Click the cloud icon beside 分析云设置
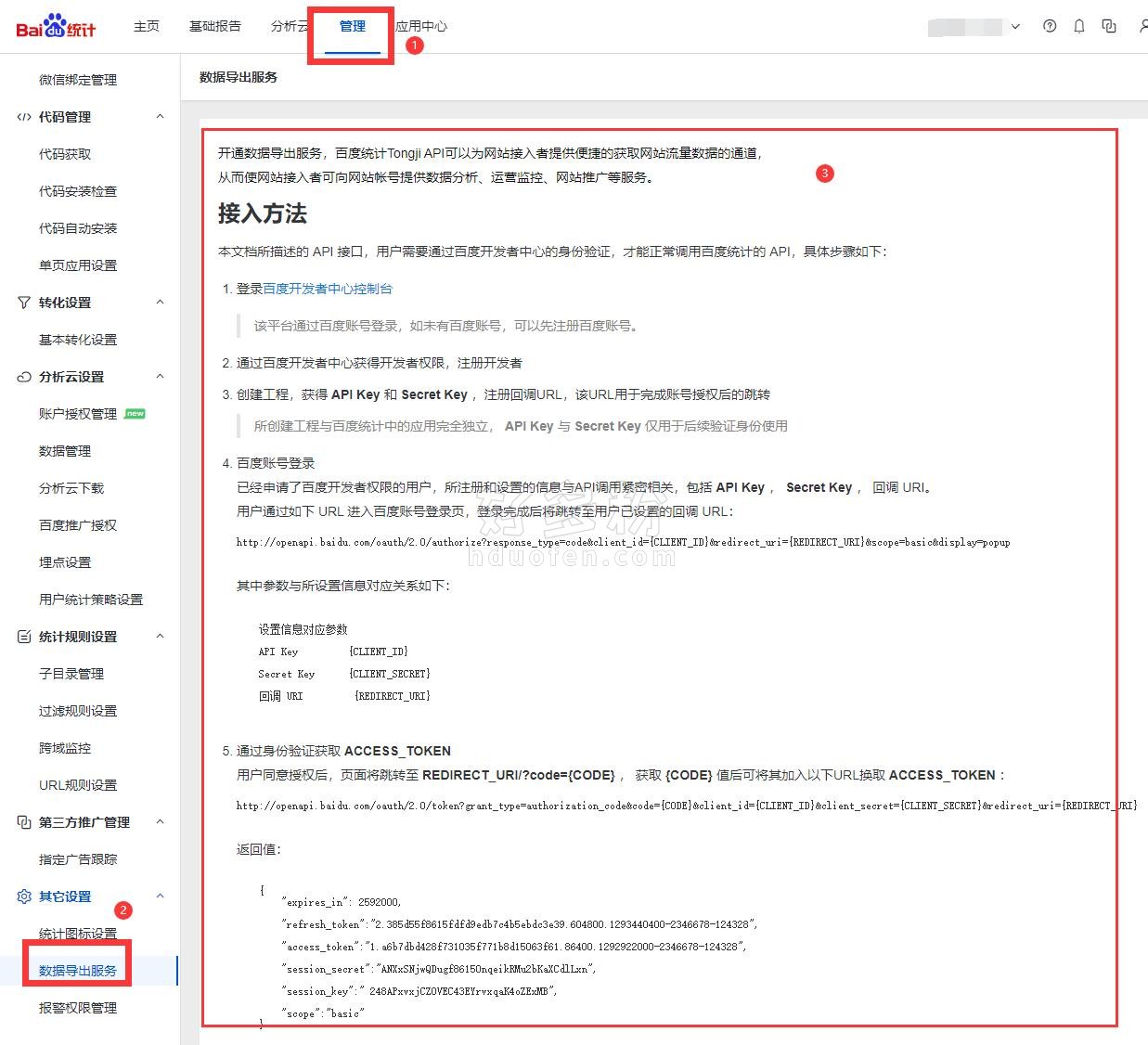1148x1045 pixels. 24,377
